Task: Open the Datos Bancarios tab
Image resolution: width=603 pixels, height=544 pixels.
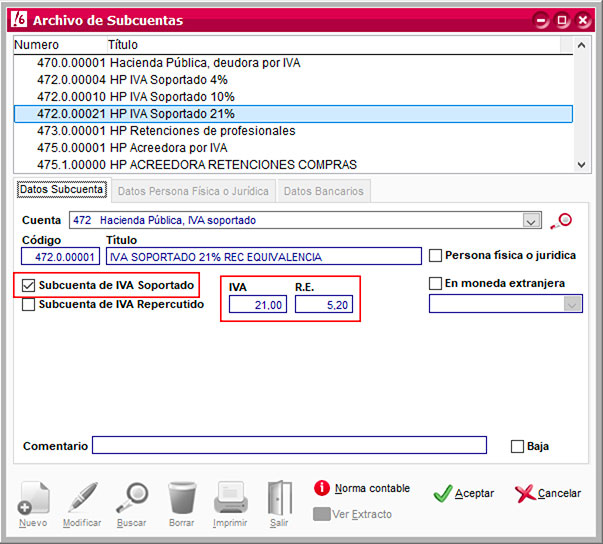Action: coord(324,191)
